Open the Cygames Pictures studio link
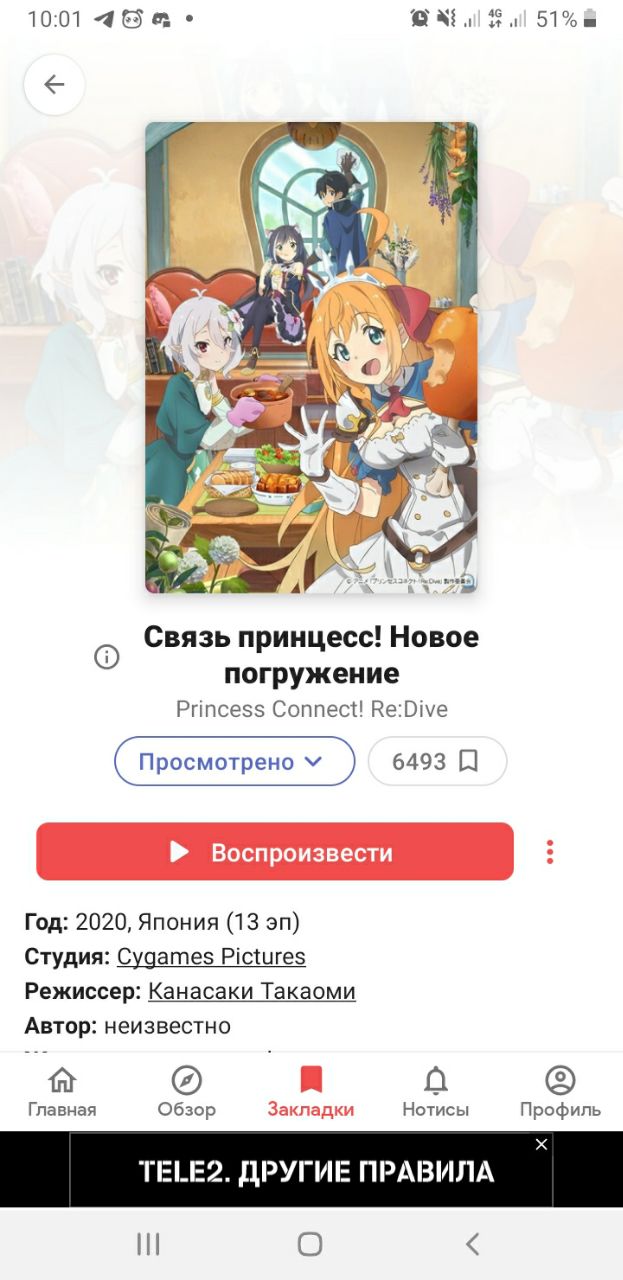The image size is (623, 1280). tap(211, 957)
